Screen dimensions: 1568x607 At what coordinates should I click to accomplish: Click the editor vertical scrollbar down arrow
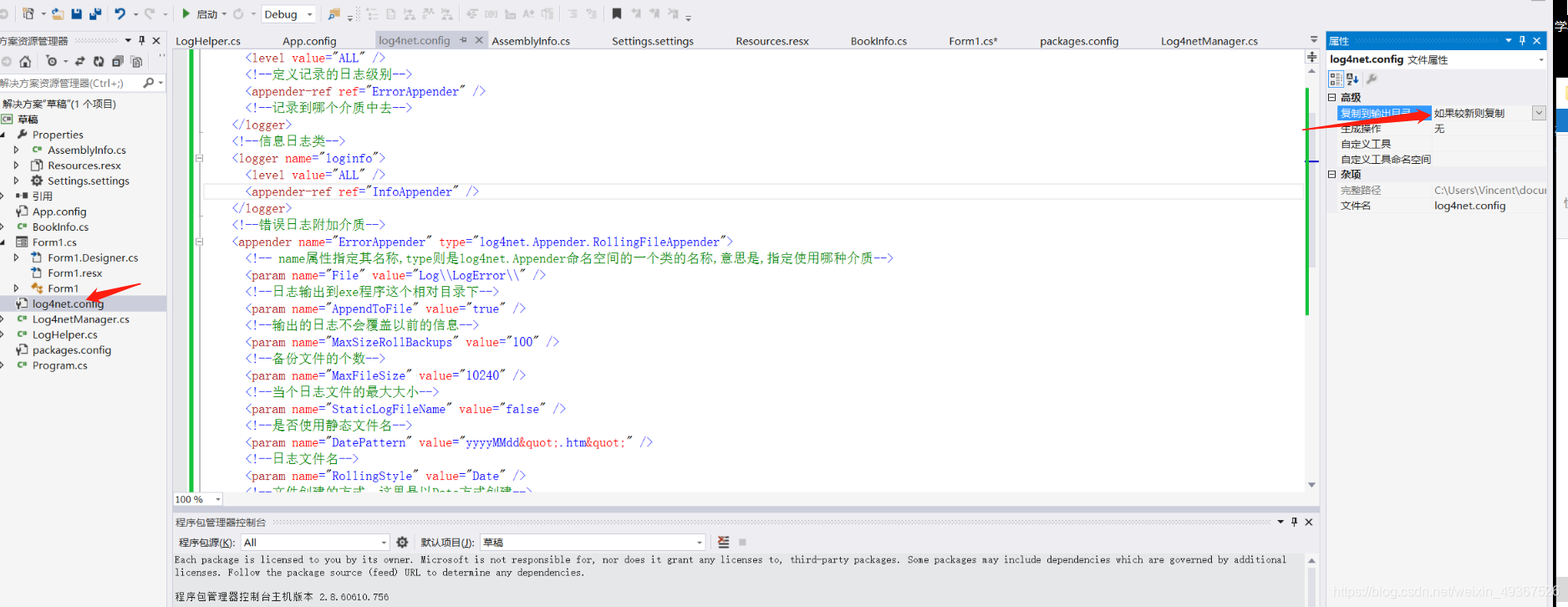(x=1311, y=484)
